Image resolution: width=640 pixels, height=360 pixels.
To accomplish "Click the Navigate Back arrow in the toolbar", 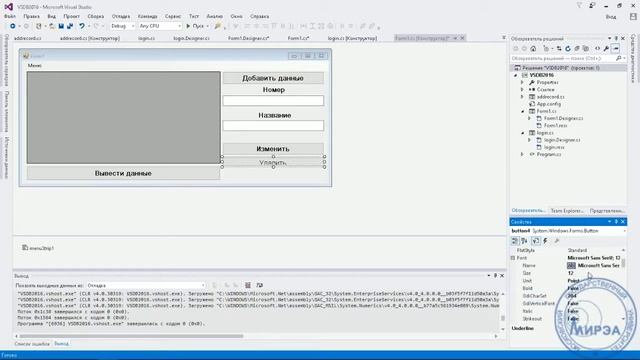I will pos(13,26).
